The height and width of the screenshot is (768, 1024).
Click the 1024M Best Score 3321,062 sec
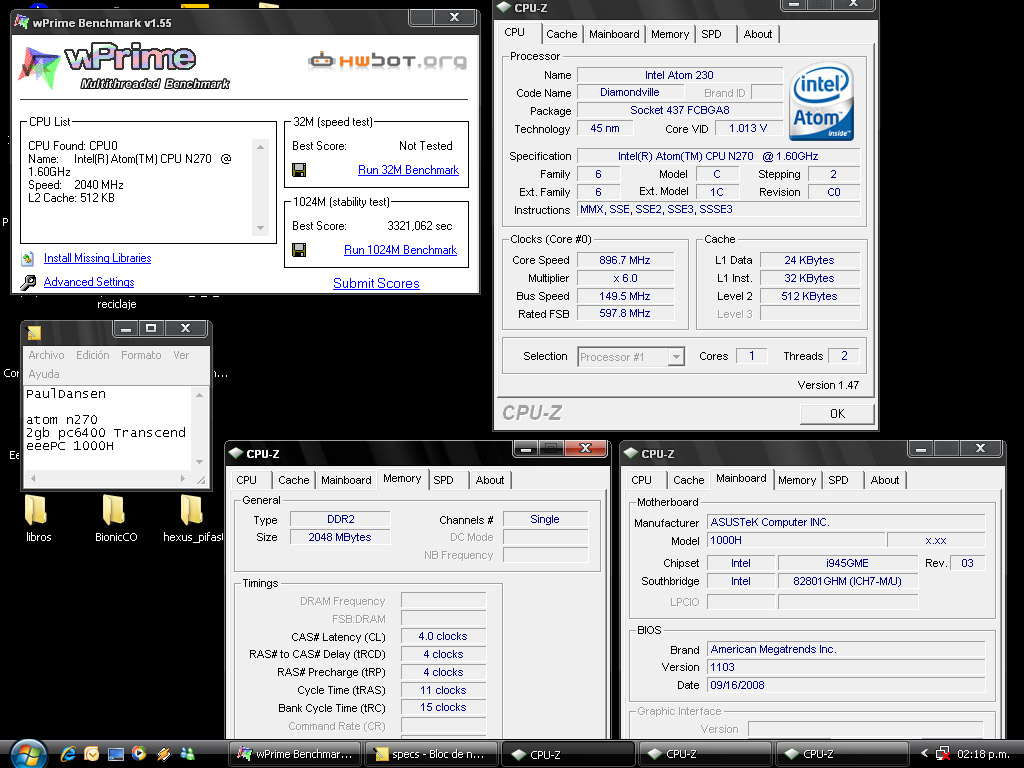(x=419, y=226)
